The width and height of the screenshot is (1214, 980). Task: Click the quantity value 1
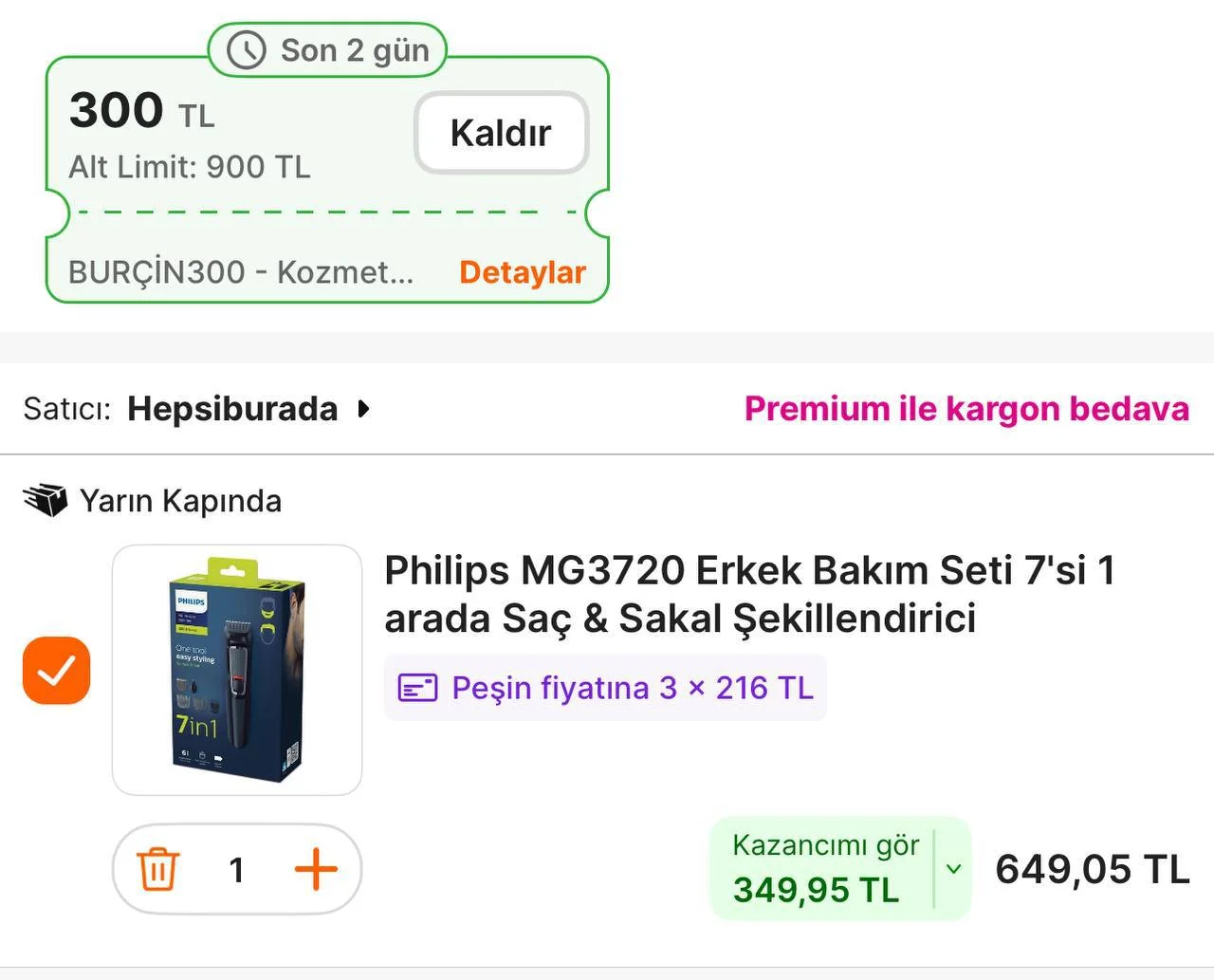coord(237,869)
